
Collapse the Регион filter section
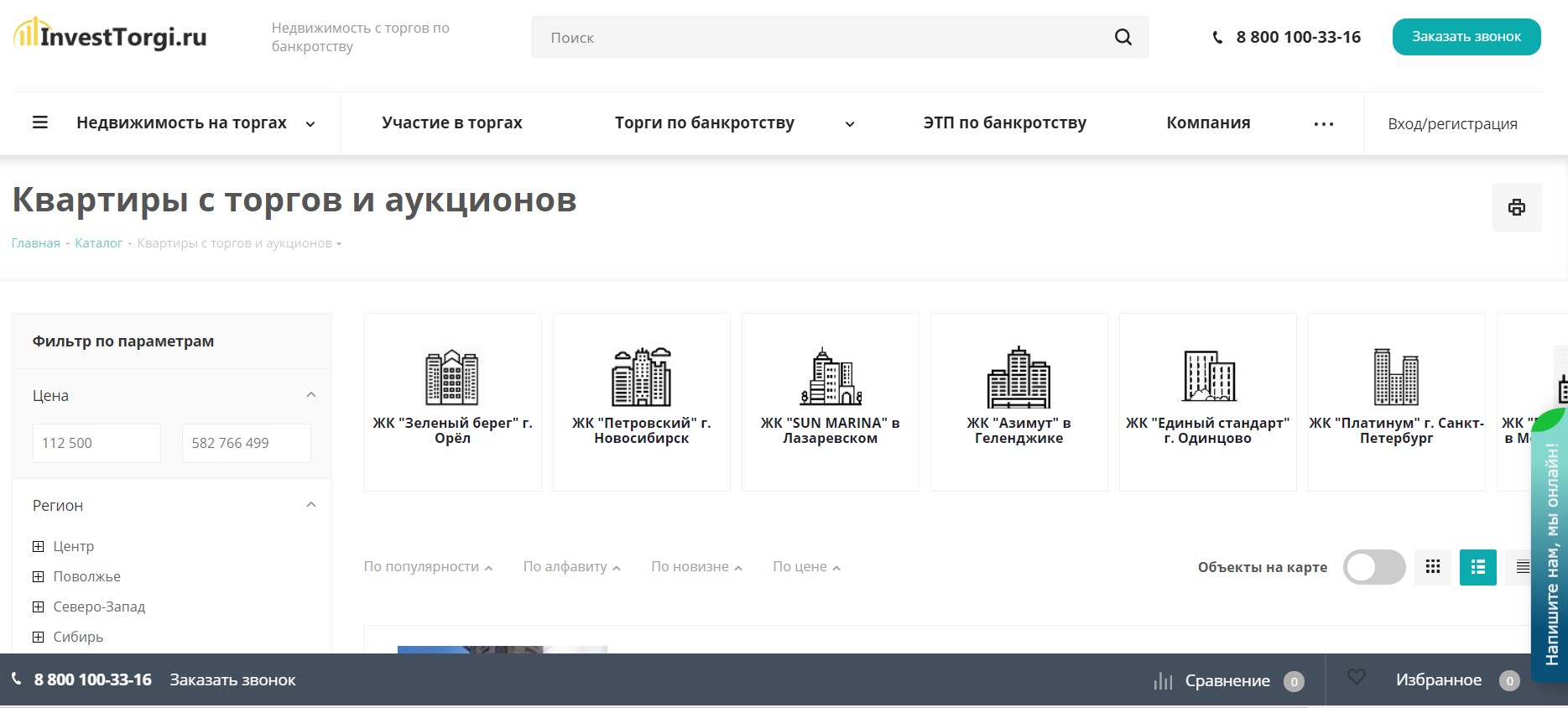[311, 505]
